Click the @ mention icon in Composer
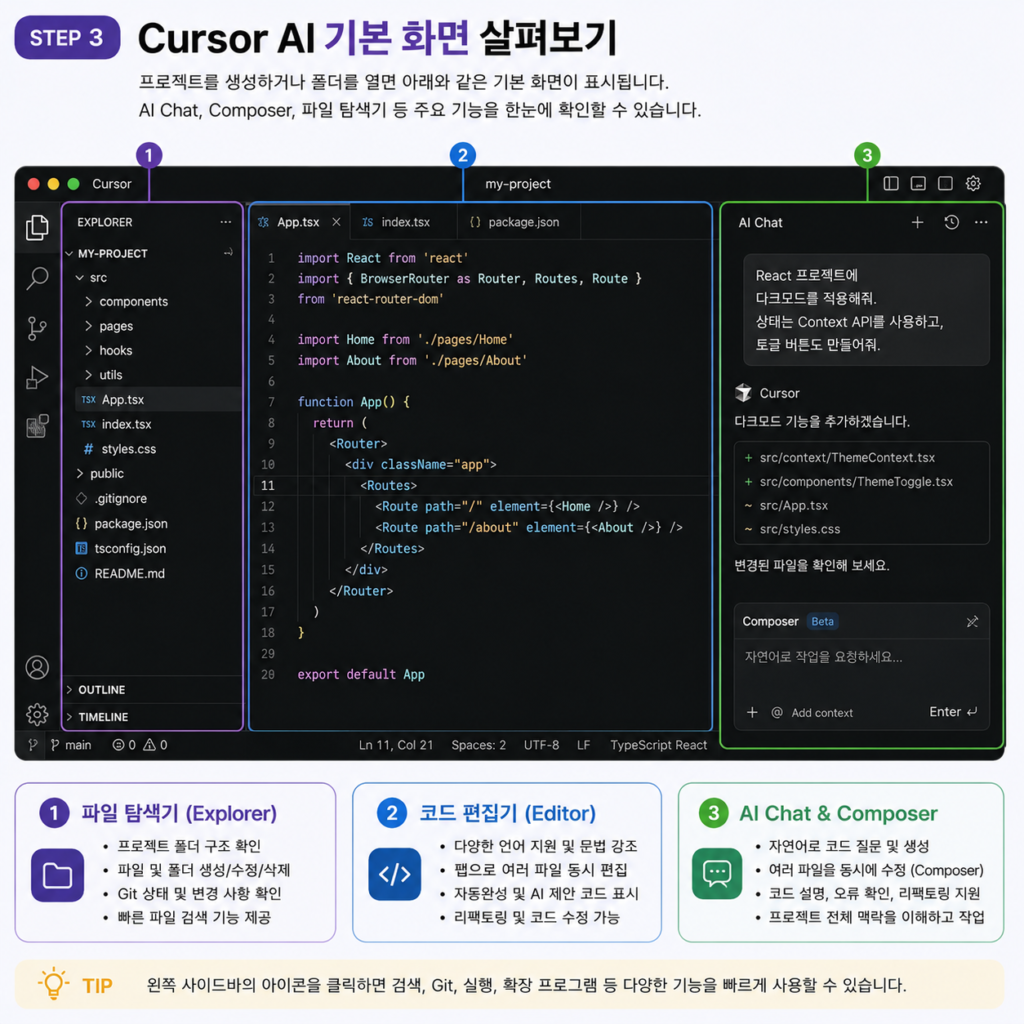Screen dimensions: 1024x1024 click(777, 712)
